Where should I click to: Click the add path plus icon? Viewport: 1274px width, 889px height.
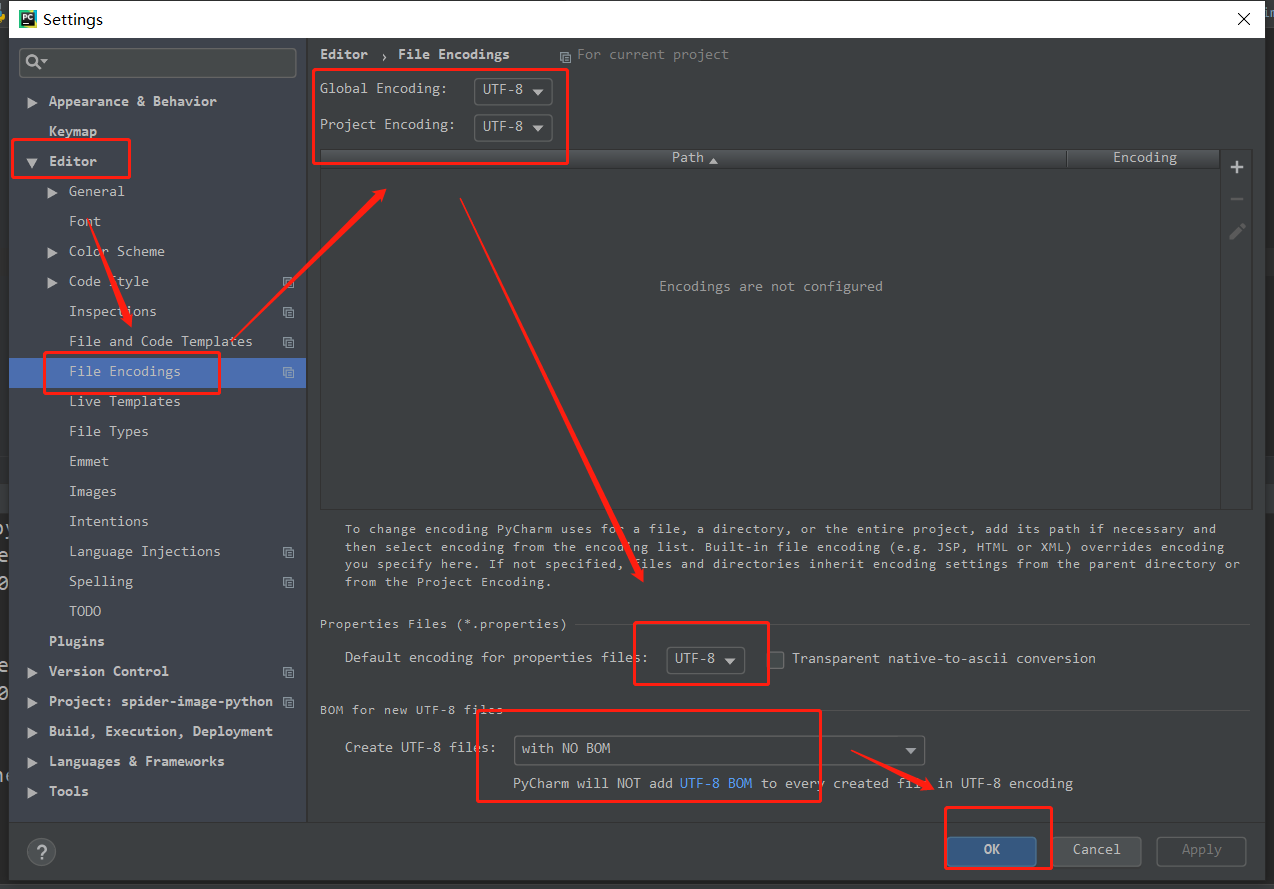[x=1237, y=167]
